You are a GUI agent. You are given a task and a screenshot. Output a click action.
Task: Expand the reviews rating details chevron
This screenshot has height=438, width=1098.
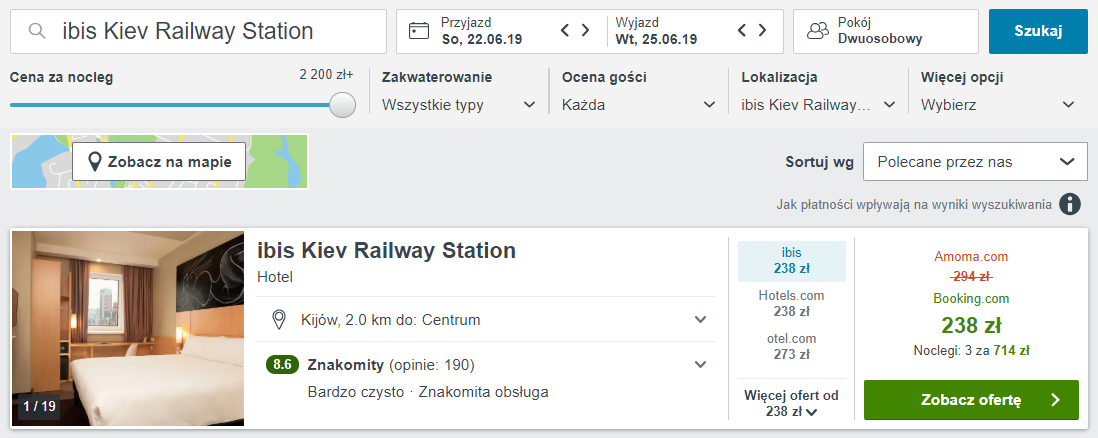701,364
